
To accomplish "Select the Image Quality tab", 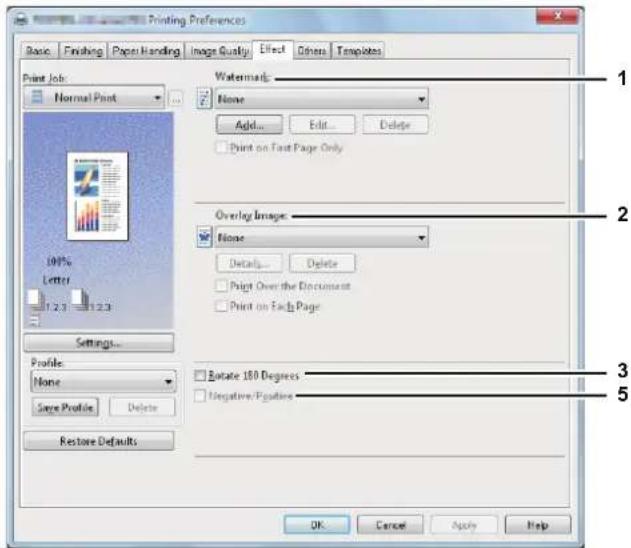I will click(219, 51).
